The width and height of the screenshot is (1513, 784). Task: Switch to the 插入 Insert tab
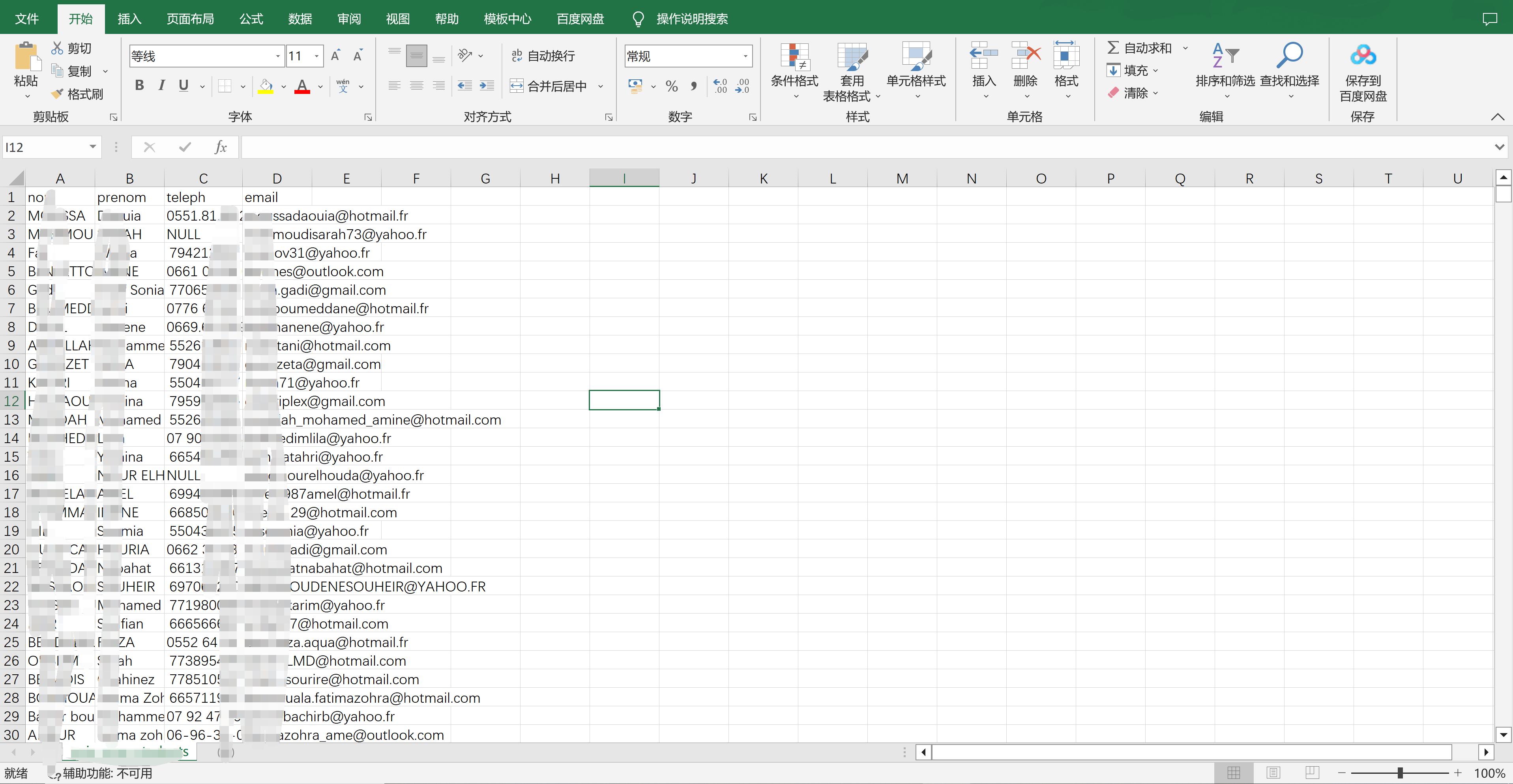129,19
